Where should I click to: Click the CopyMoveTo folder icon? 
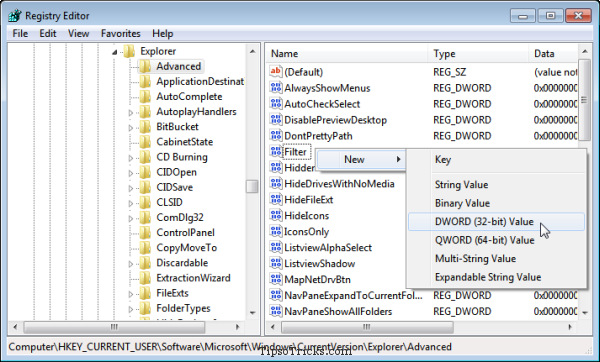[145, 248]
